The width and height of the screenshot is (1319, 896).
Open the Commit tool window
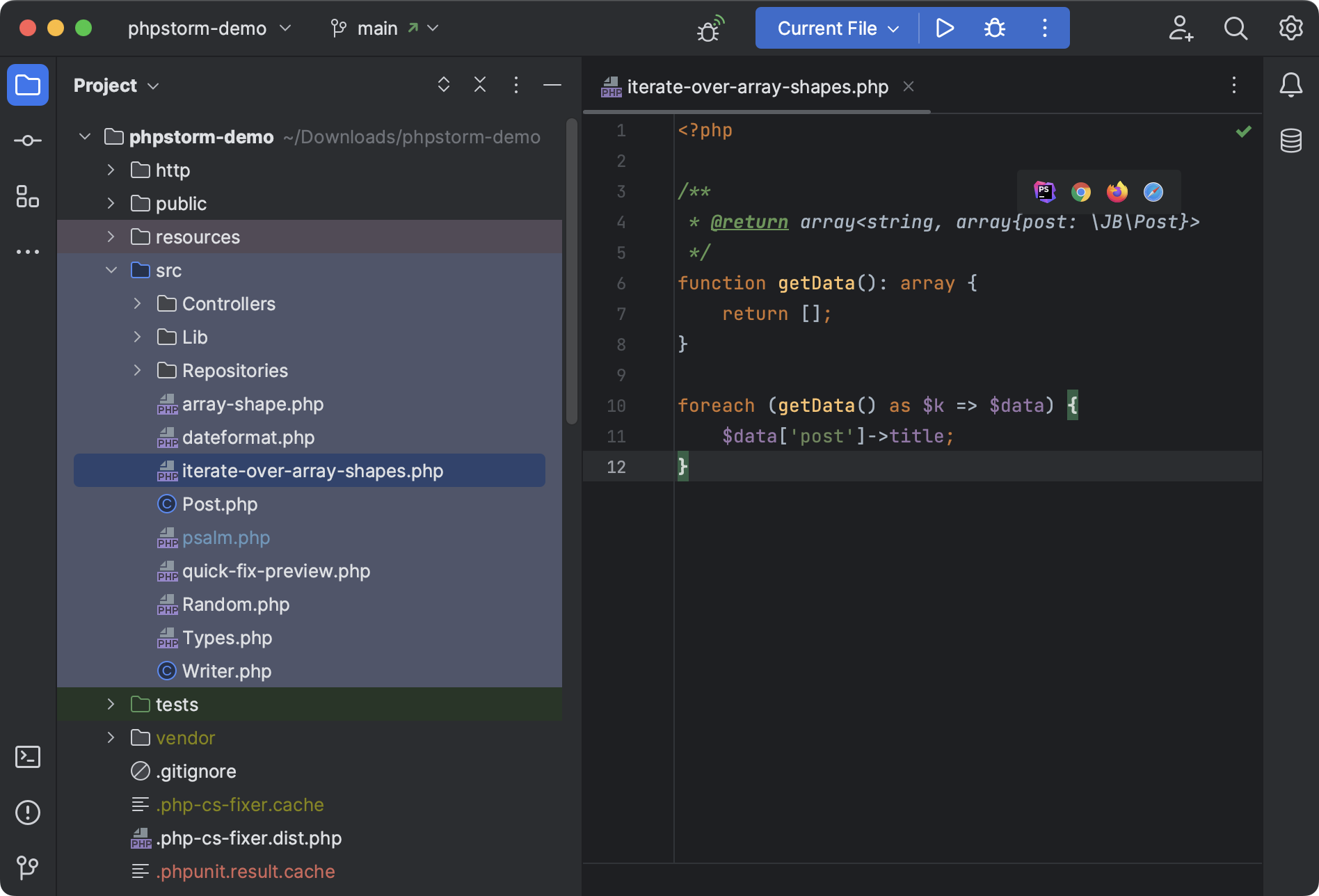point(27,140)
